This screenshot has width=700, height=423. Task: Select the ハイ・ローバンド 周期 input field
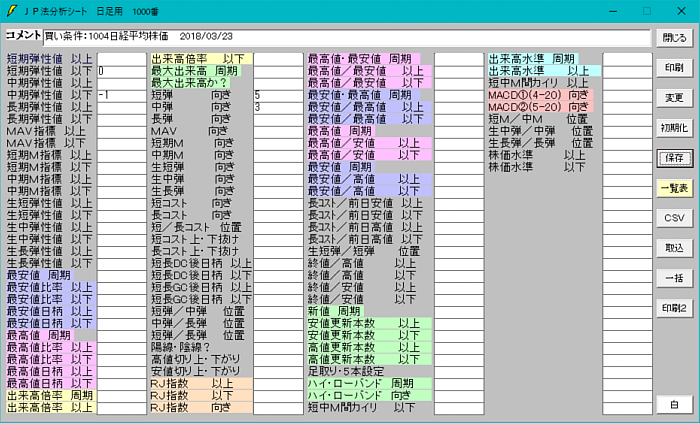pos(459,384)
